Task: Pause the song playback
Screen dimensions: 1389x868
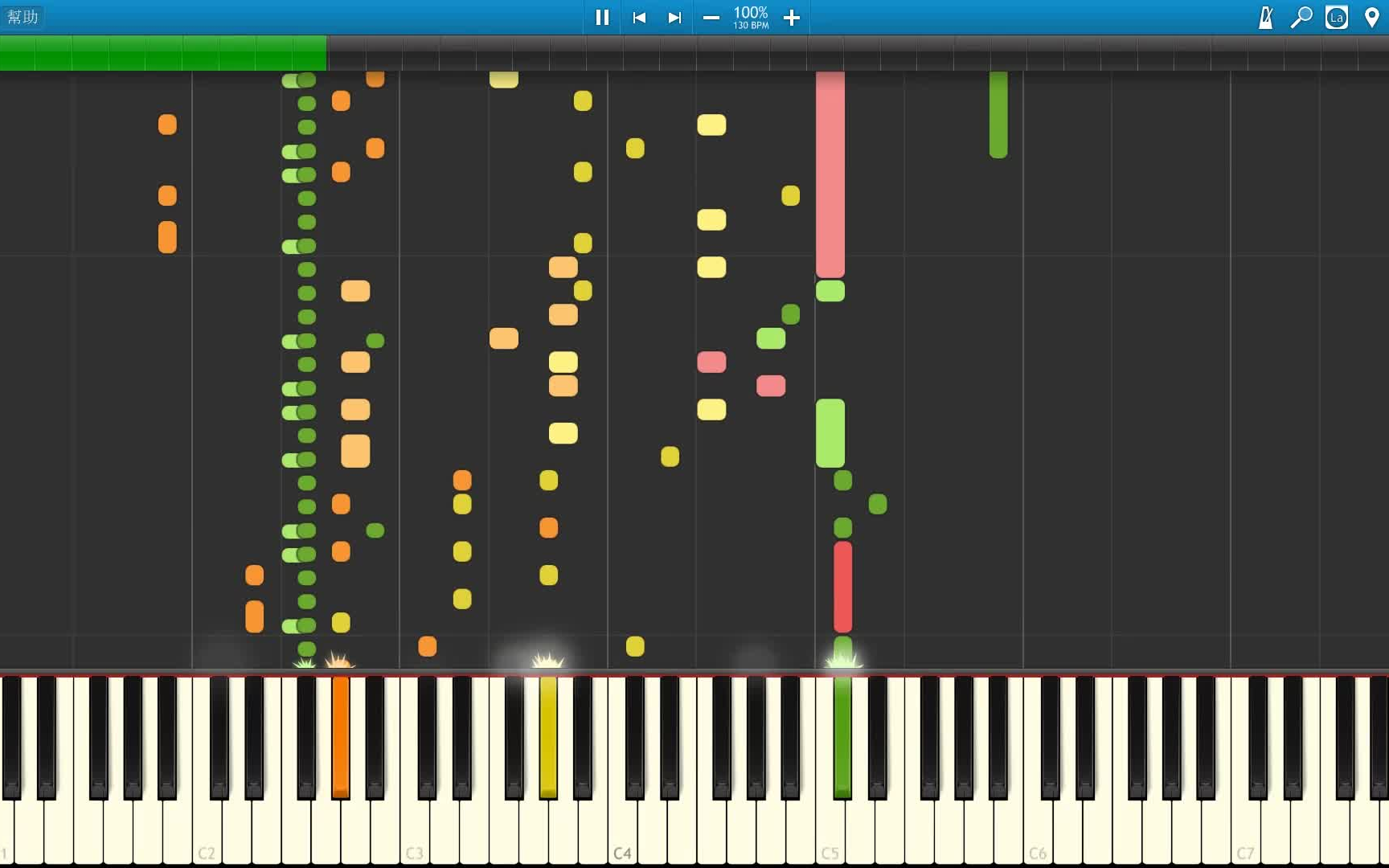Action: click(x=601, y=17)
